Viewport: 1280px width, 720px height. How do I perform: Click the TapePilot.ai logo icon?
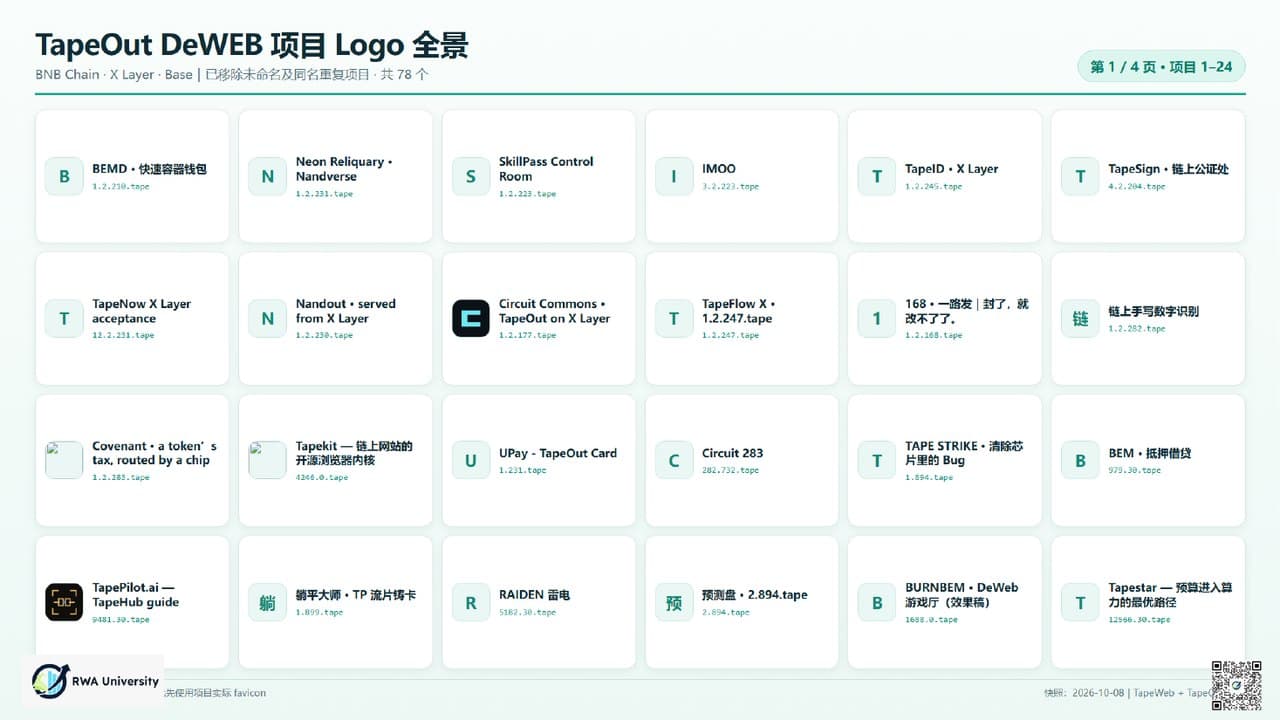click(64, 602)
